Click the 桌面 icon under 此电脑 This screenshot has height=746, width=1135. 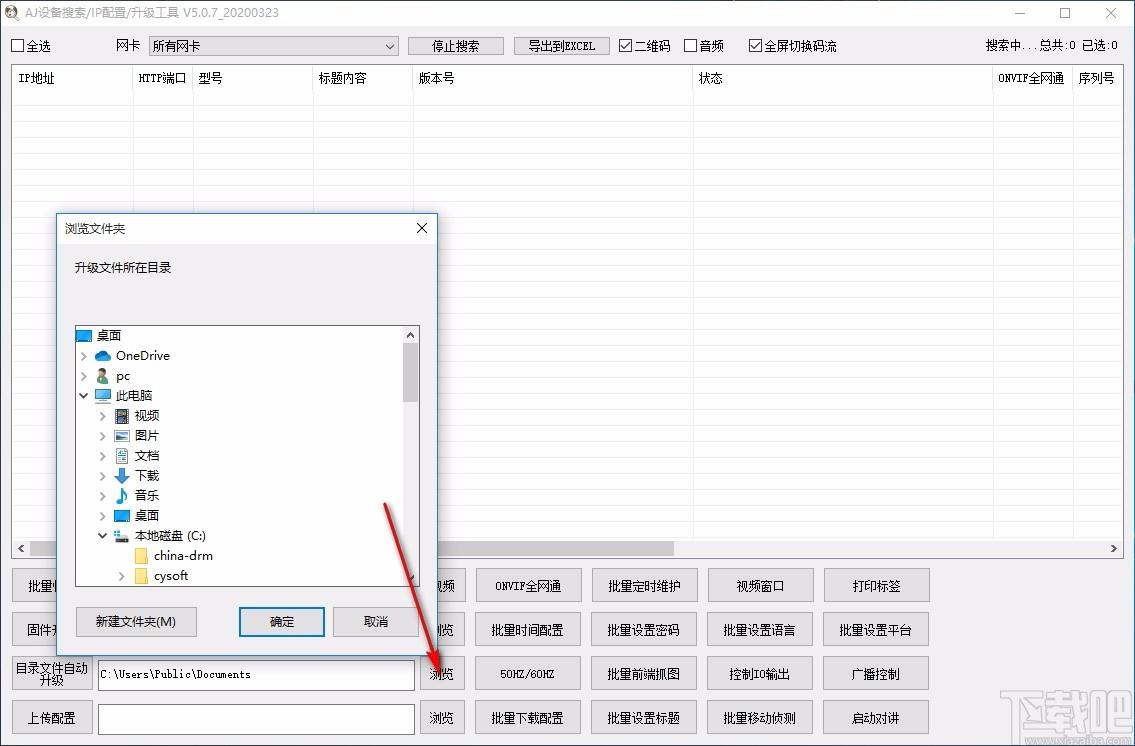(x=122, y=515)
